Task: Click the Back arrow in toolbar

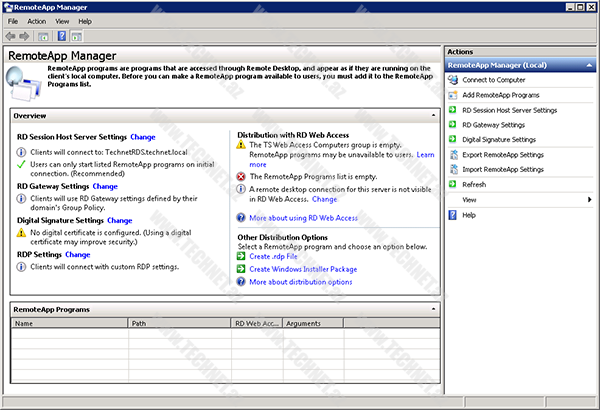Action: tap(11, 35)
